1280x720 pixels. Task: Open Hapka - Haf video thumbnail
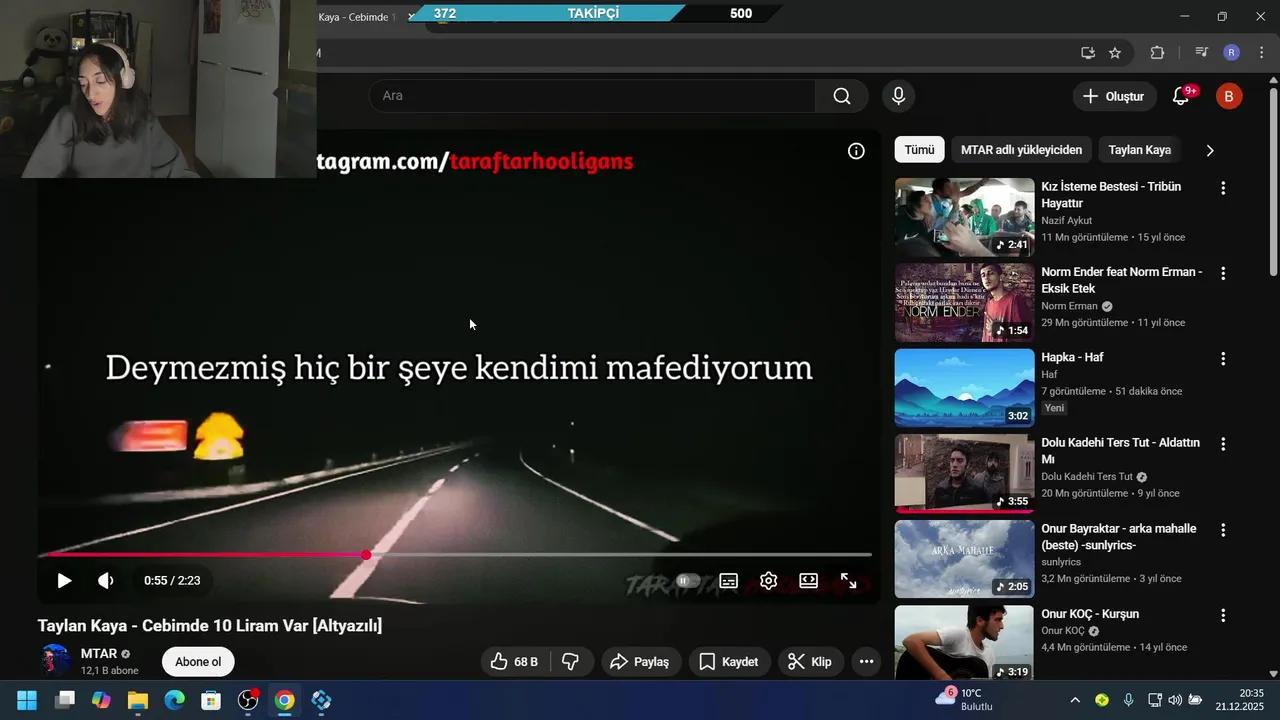point(964,388)
